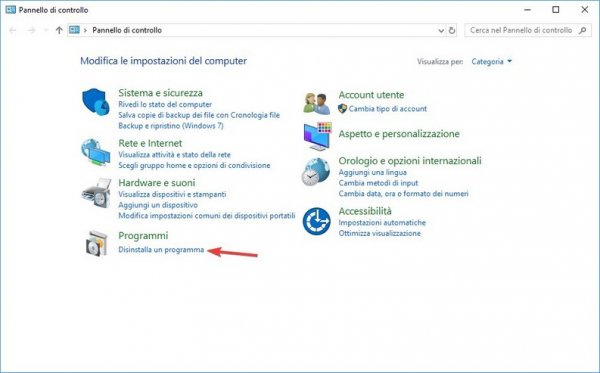Open the Categoria view dropdown
The width and height of the screenshot is (600, 373).
[491, 62]
